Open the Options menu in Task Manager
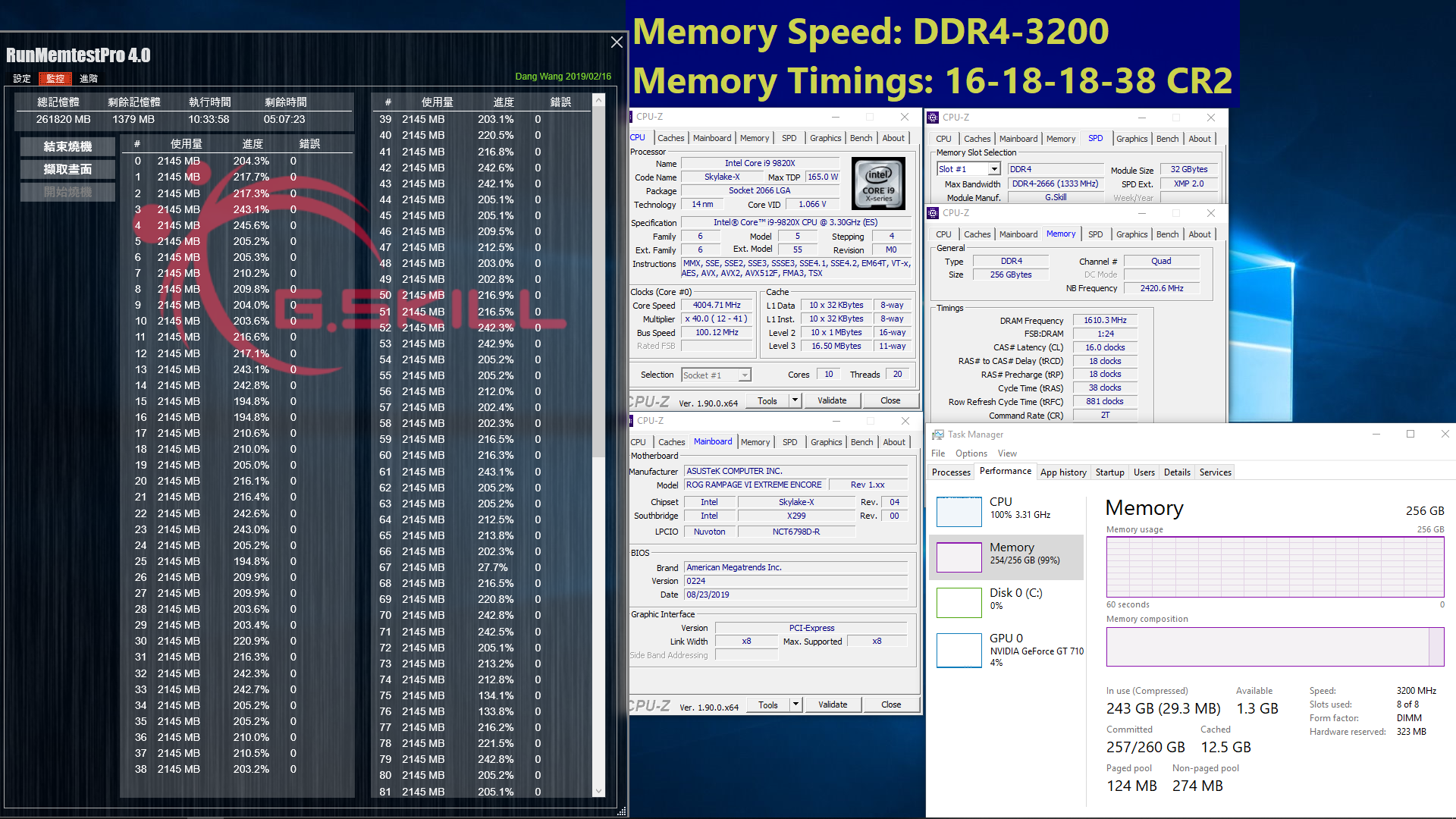The width and height of the screenshot is (1456, 819). click(x=971, y=453)
